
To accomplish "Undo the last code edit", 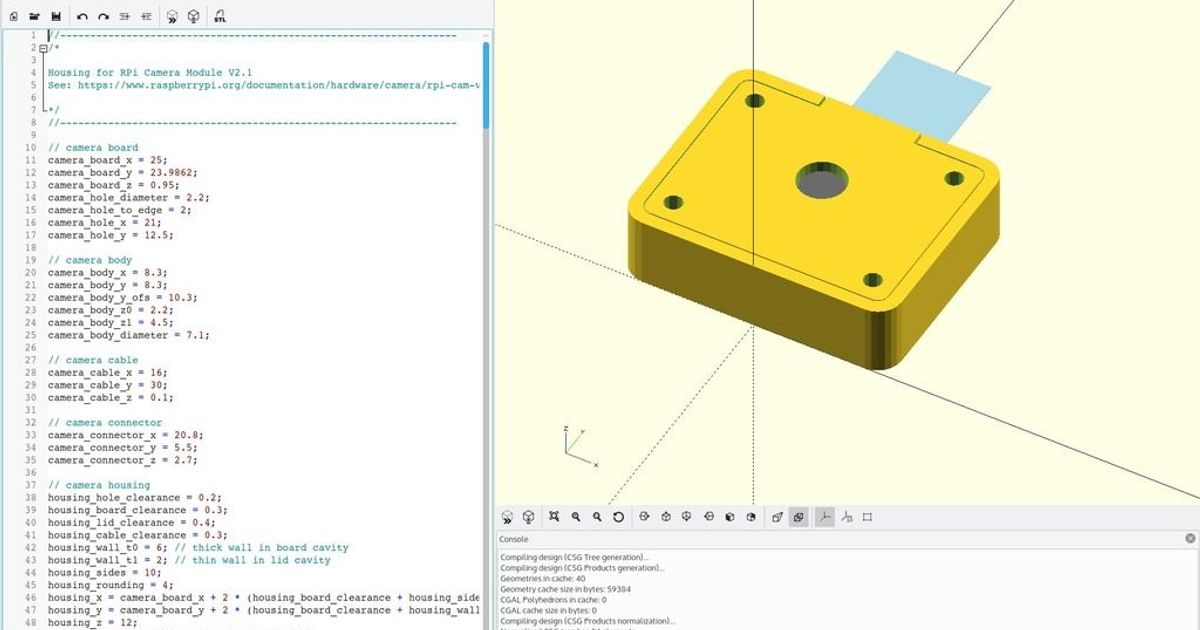I will 83,17.
